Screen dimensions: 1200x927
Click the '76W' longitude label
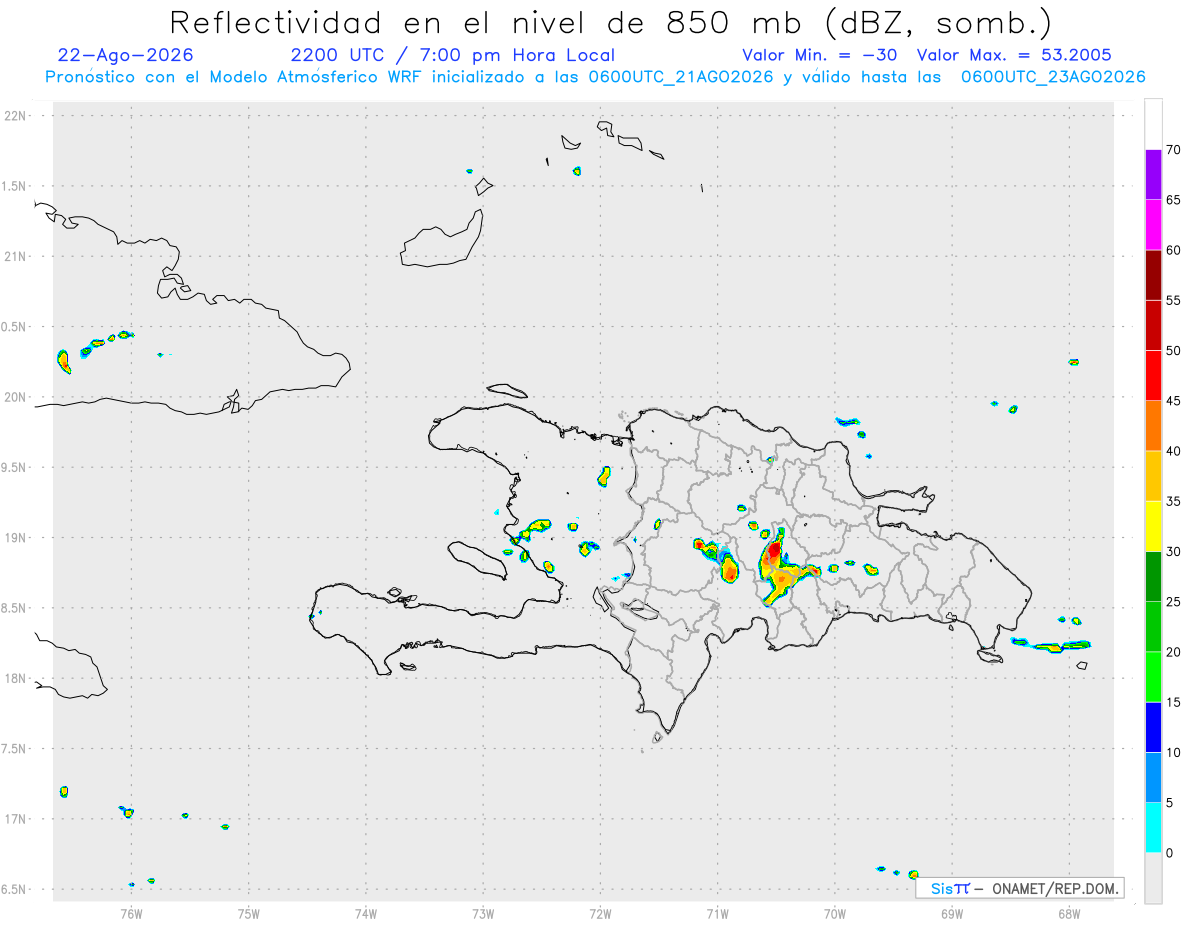[131, 914]
